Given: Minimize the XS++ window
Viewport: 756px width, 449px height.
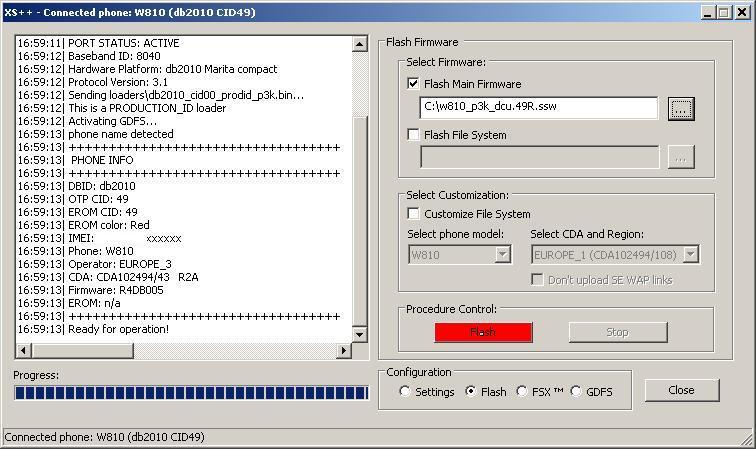Looking at the screenshot, I should coord(707,11).
